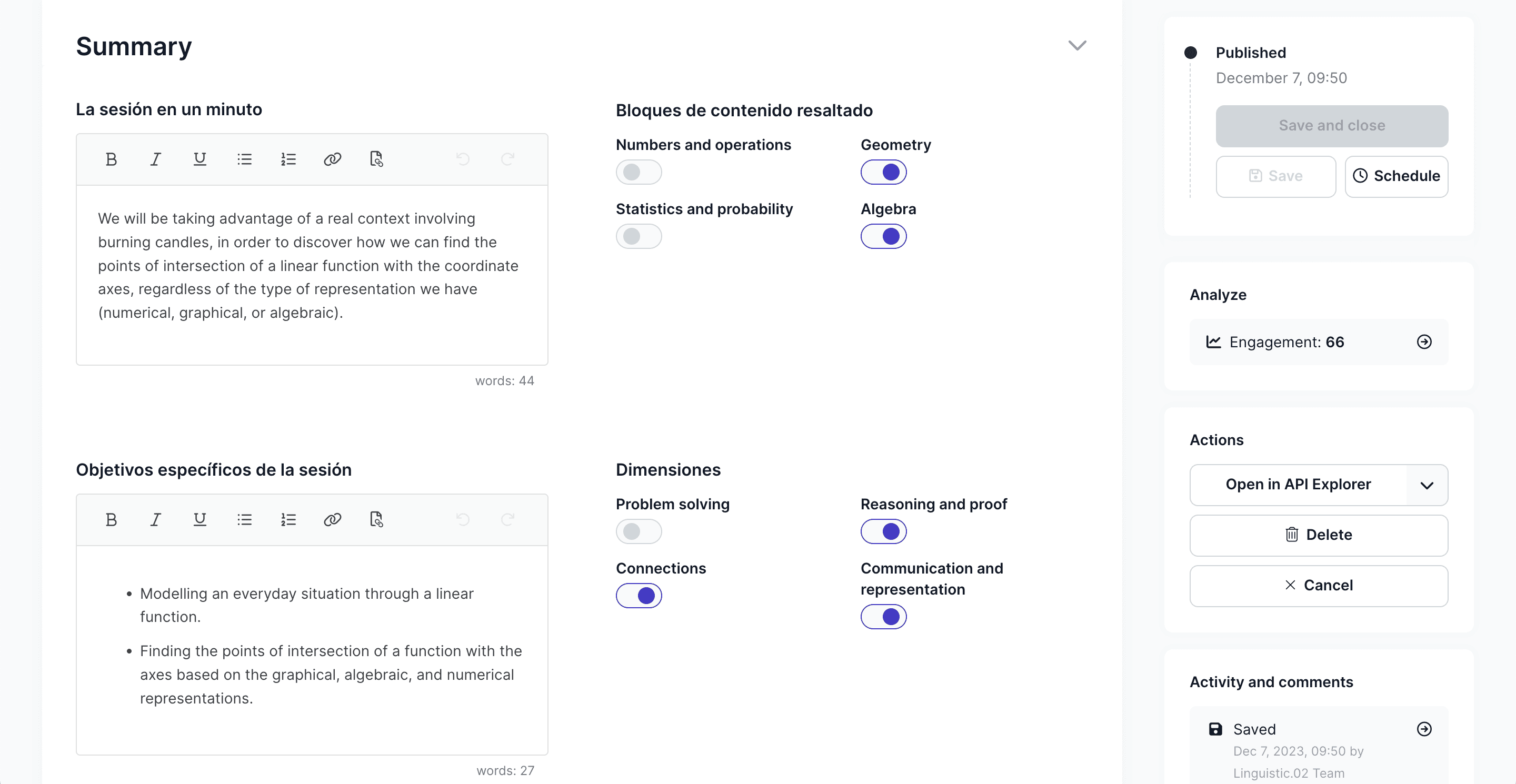Insert document link in the 'La sesión en un minuto' editor
This screenshot has height=784, width=1516.
(x=377, y=159)
